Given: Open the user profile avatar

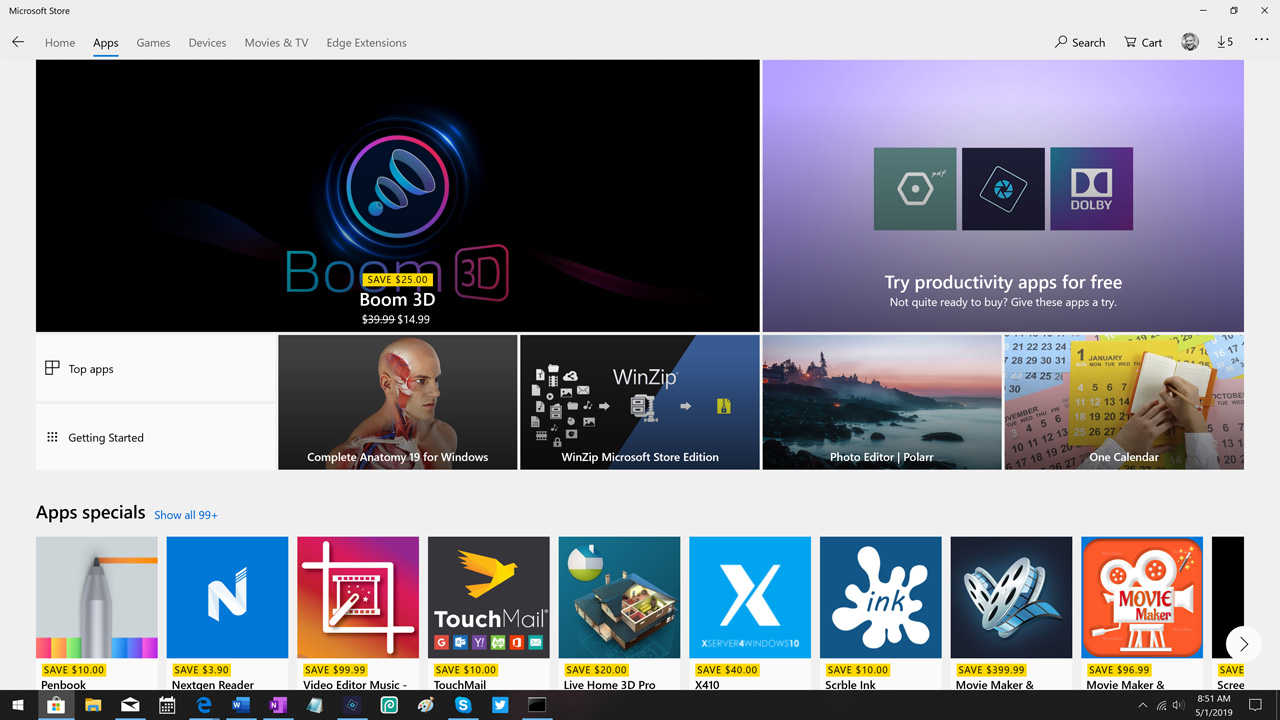Looking at the screenshot, I should tap(1190, 42).
